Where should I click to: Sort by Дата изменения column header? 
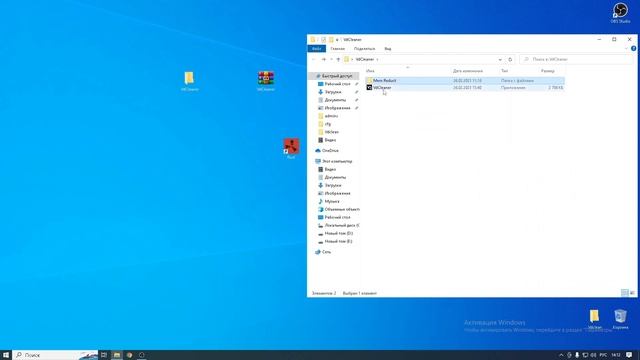coord(468,71)
